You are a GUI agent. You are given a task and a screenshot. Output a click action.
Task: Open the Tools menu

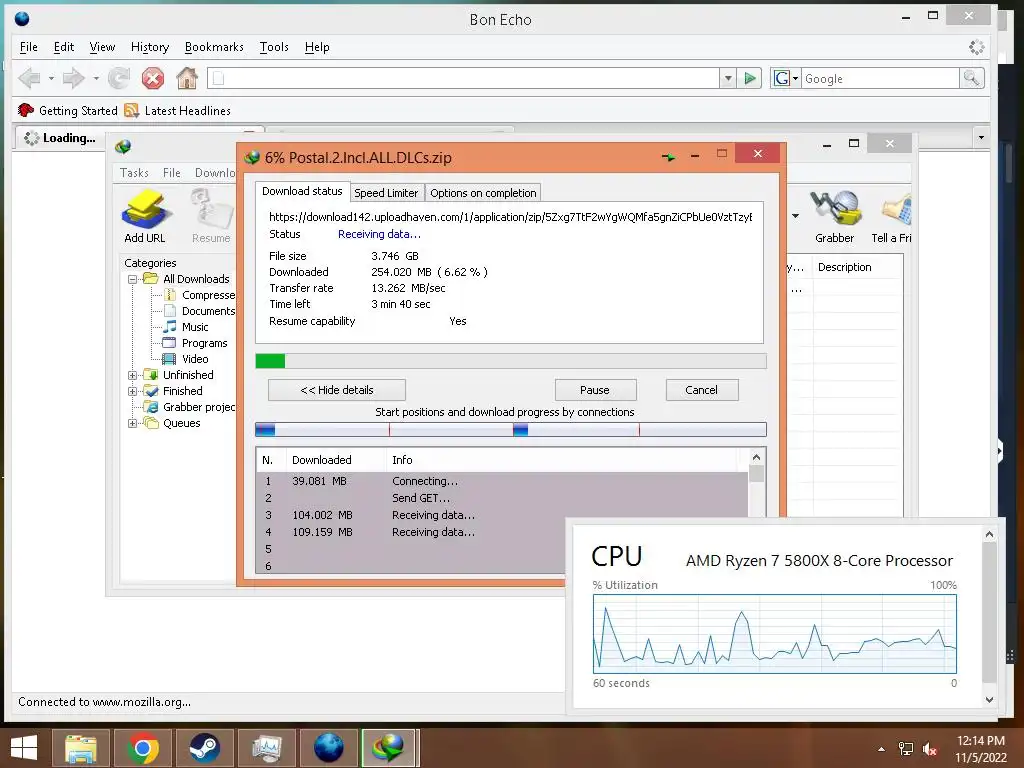pos(274,47)
